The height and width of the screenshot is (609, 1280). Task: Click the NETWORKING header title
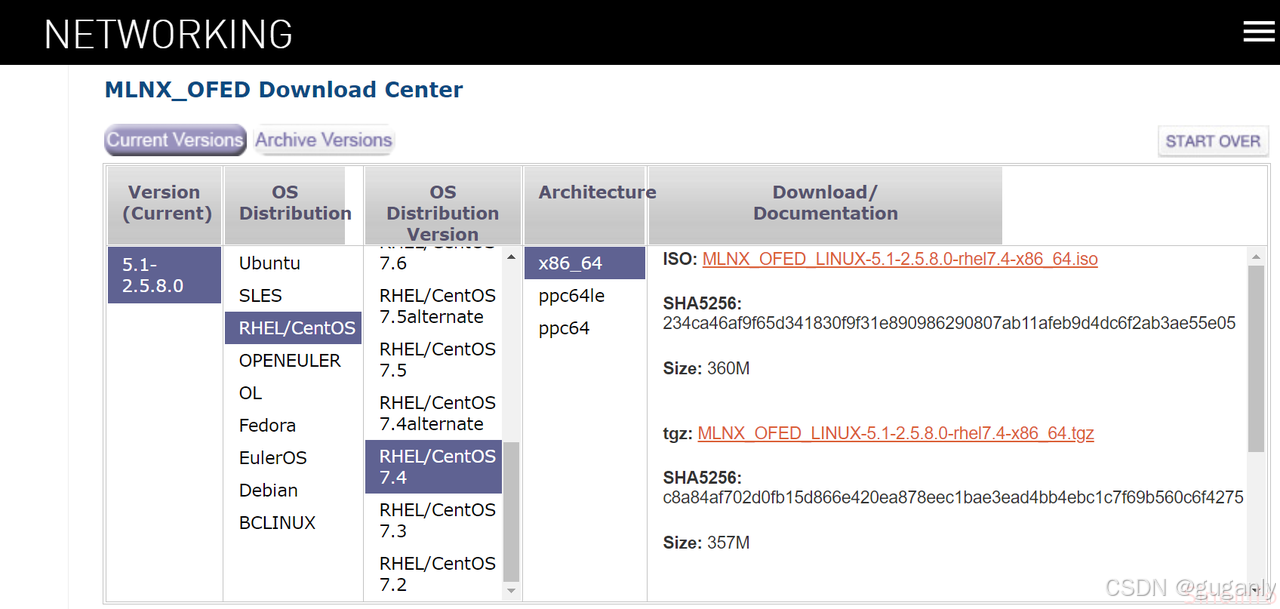click(169, 34)
